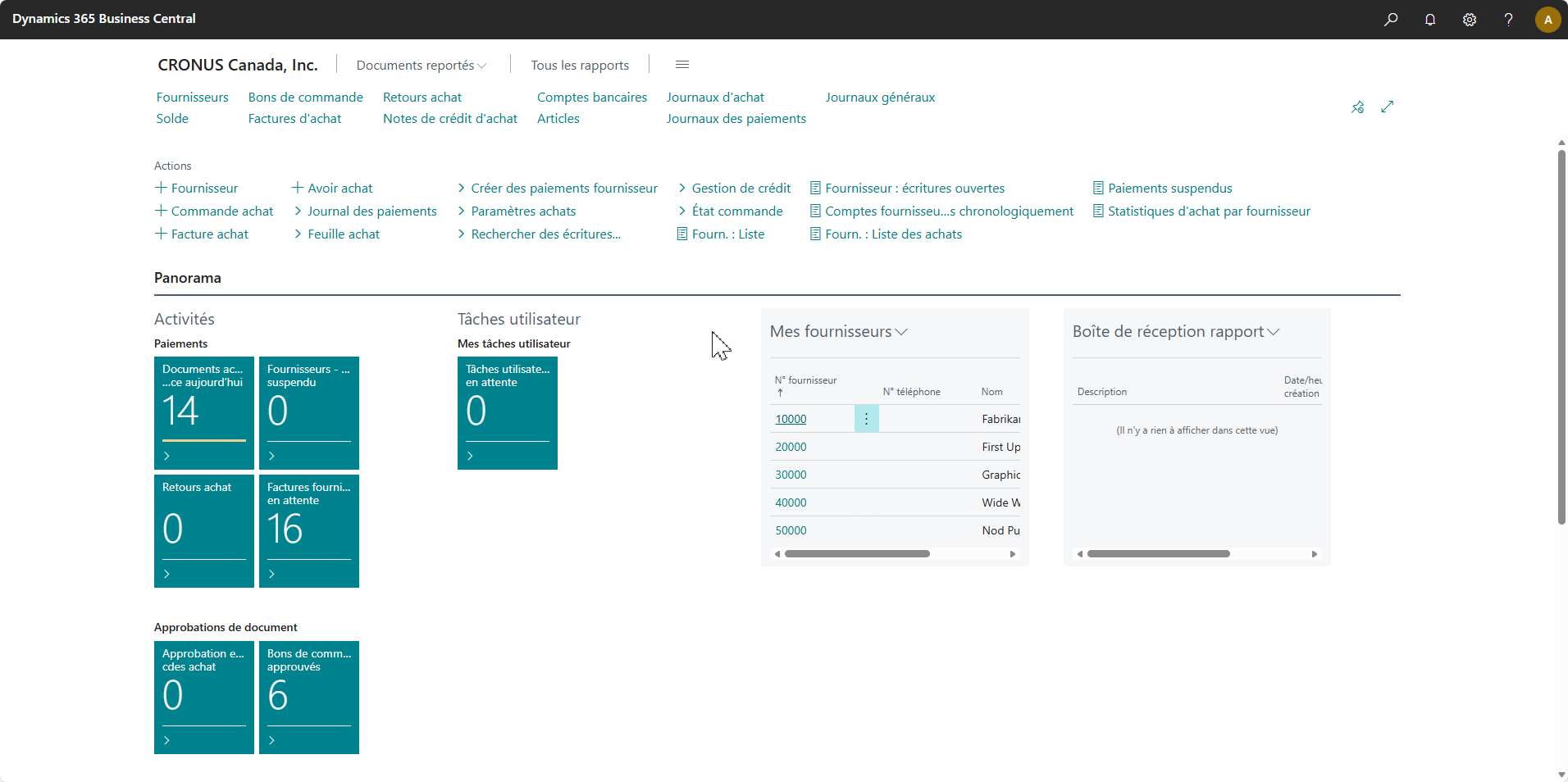Expand Documents reportés dropdown
This screenshot has height=782, width=1568.
[x=422, y=66]
